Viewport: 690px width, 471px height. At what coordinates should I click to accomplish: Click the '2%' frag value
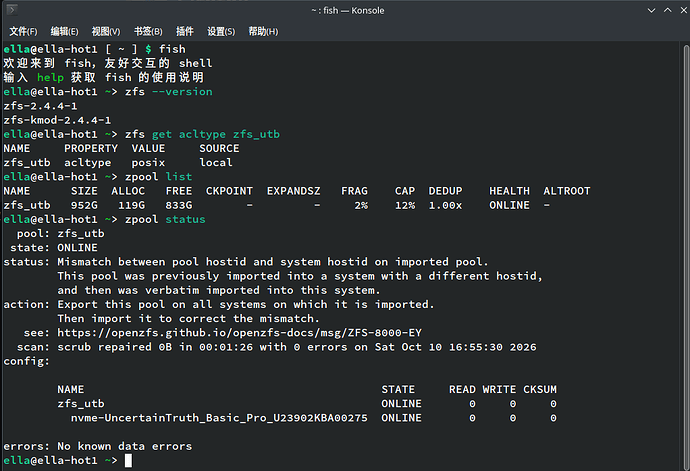pos(361,205)
